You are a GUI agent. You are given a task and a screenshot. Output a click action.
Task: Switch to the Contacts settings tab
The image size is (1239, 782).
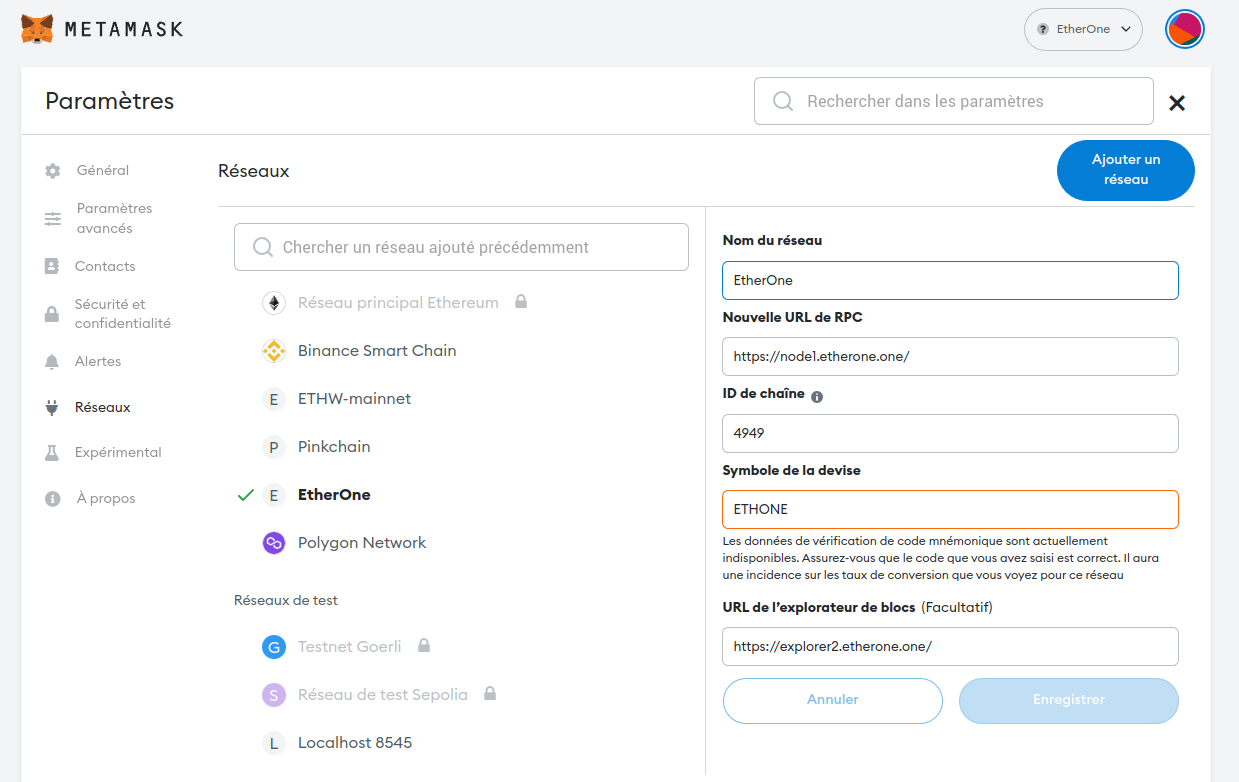104,267
